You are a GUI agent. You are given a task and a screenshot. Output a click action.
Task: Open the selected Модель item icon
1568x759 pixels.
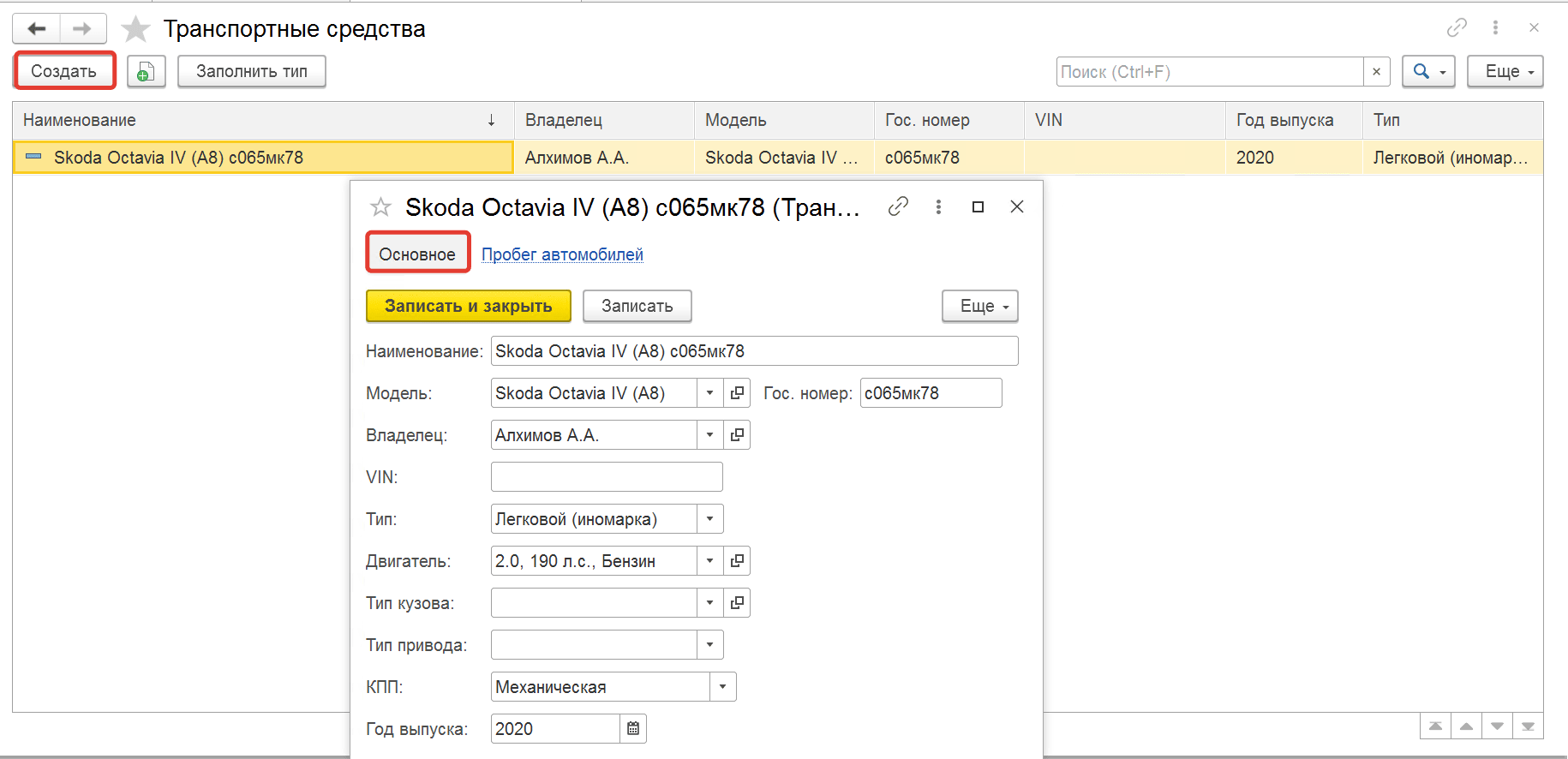737,393
